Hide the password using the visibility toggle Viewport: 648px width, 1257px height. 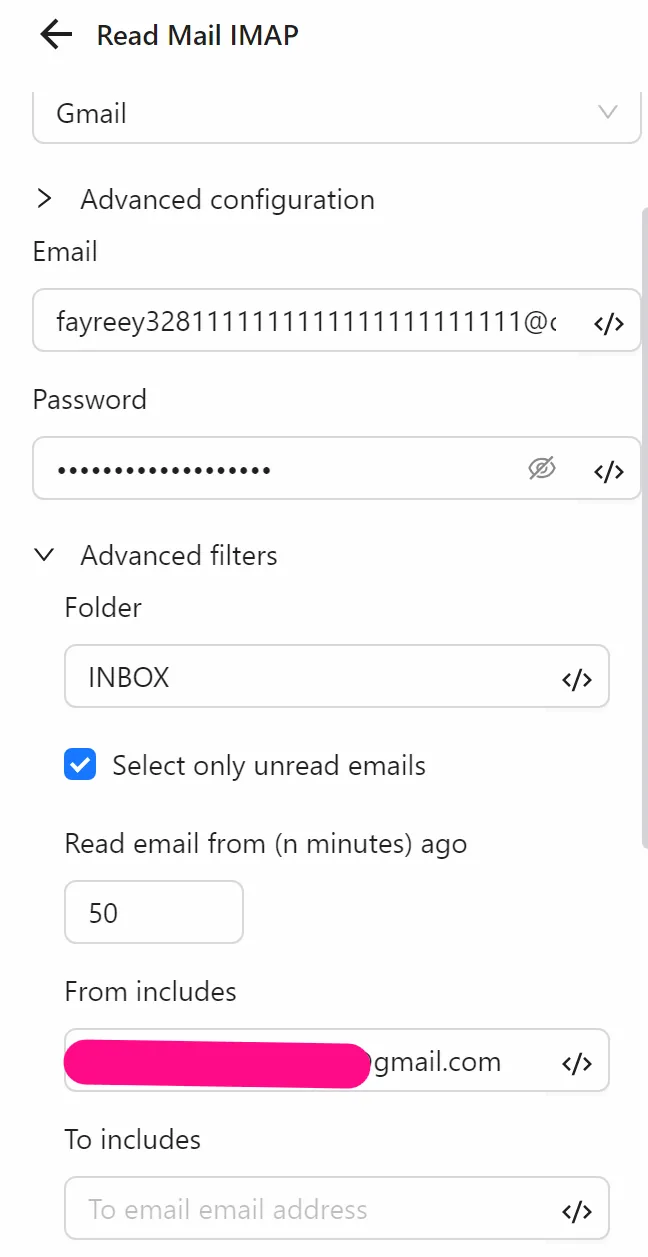coord(541,469)
